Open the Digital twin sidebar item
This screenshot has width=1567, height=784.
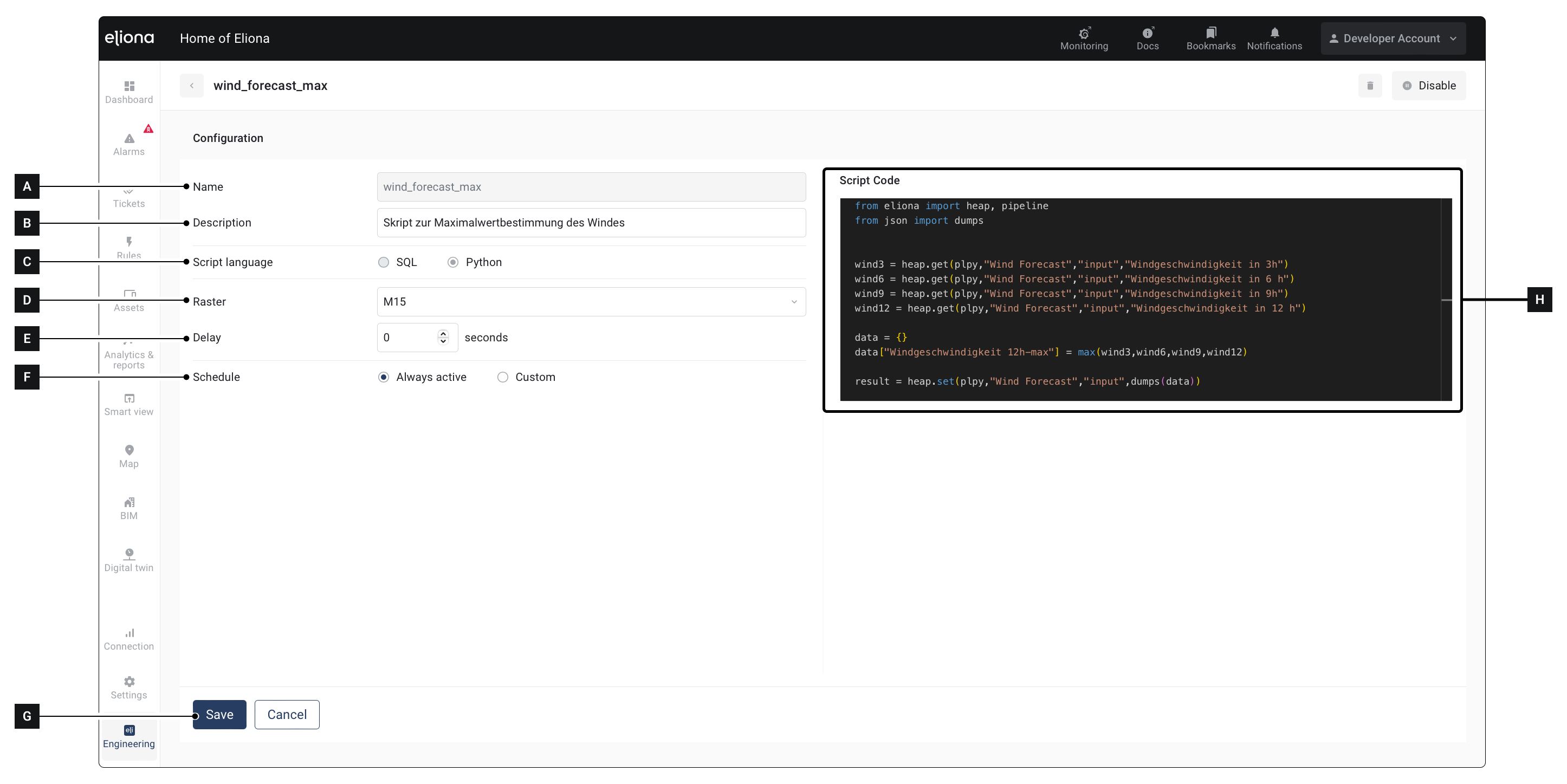(129, 560)
